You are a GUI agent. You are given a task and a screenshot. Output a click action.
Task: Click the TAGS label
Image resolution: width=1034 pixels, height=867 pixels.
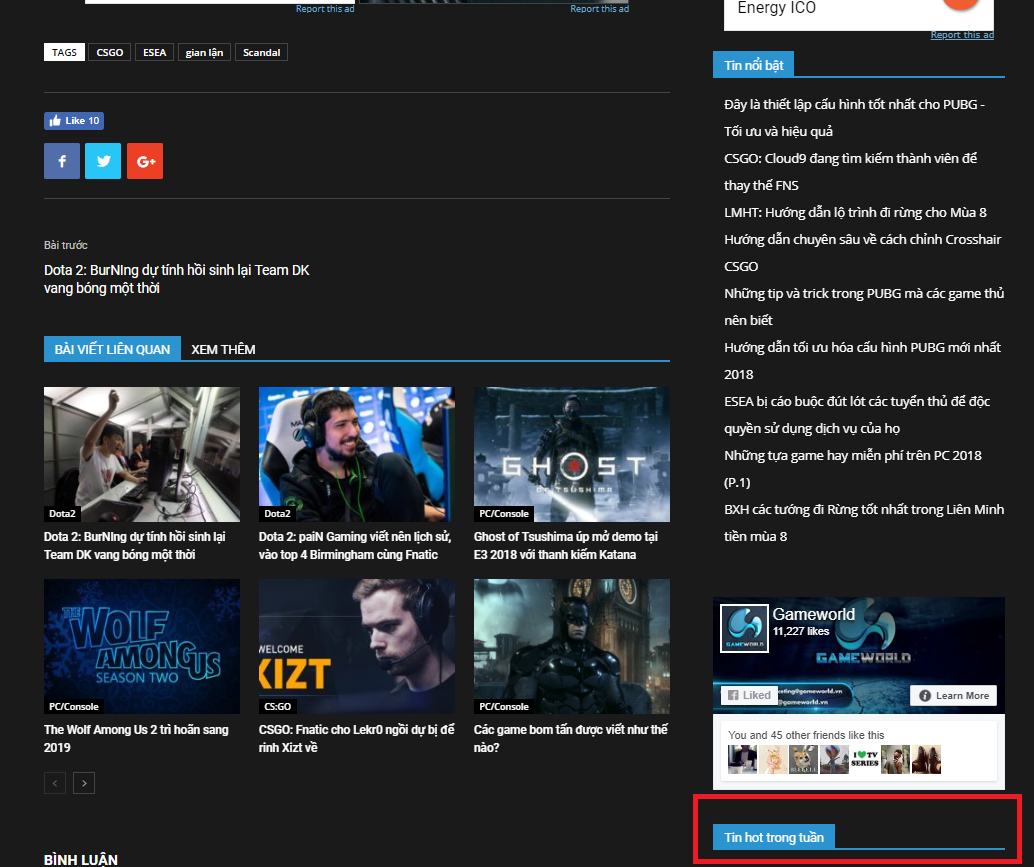tap(64, 52)
